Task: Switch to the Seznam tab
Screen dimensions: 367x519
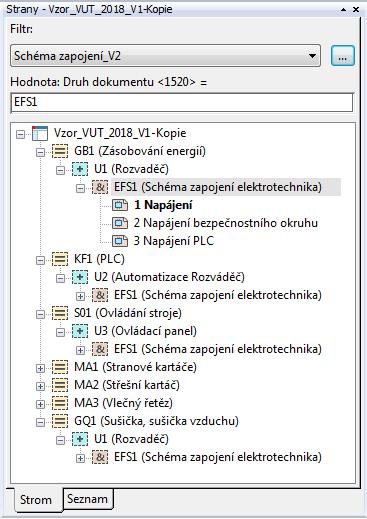Action: click(88, 499)
